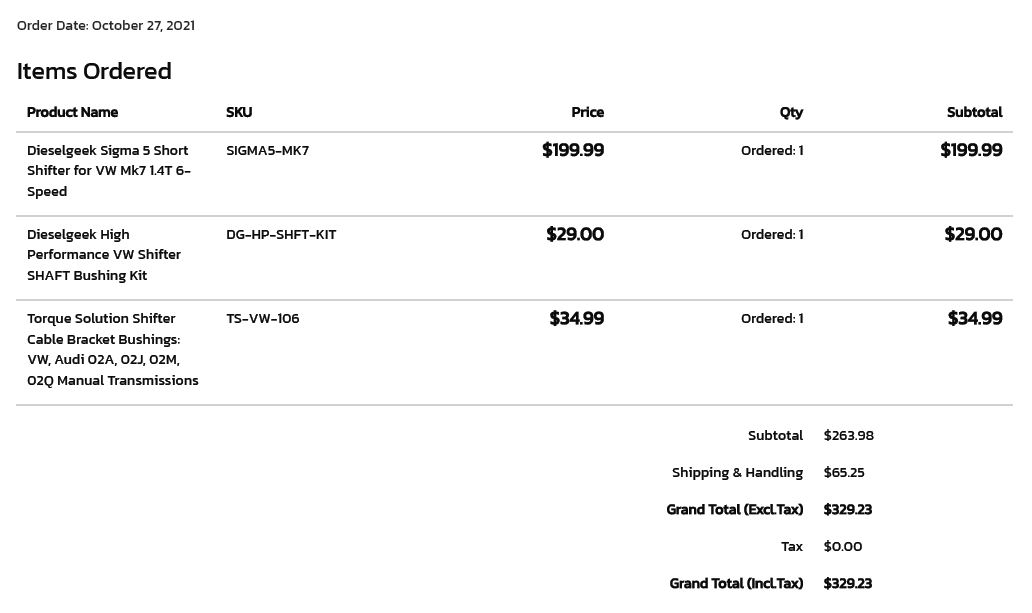This screenshot has width=1032, height=613.
Task: Click the Qty column header
Action: (x=791, y=113)
